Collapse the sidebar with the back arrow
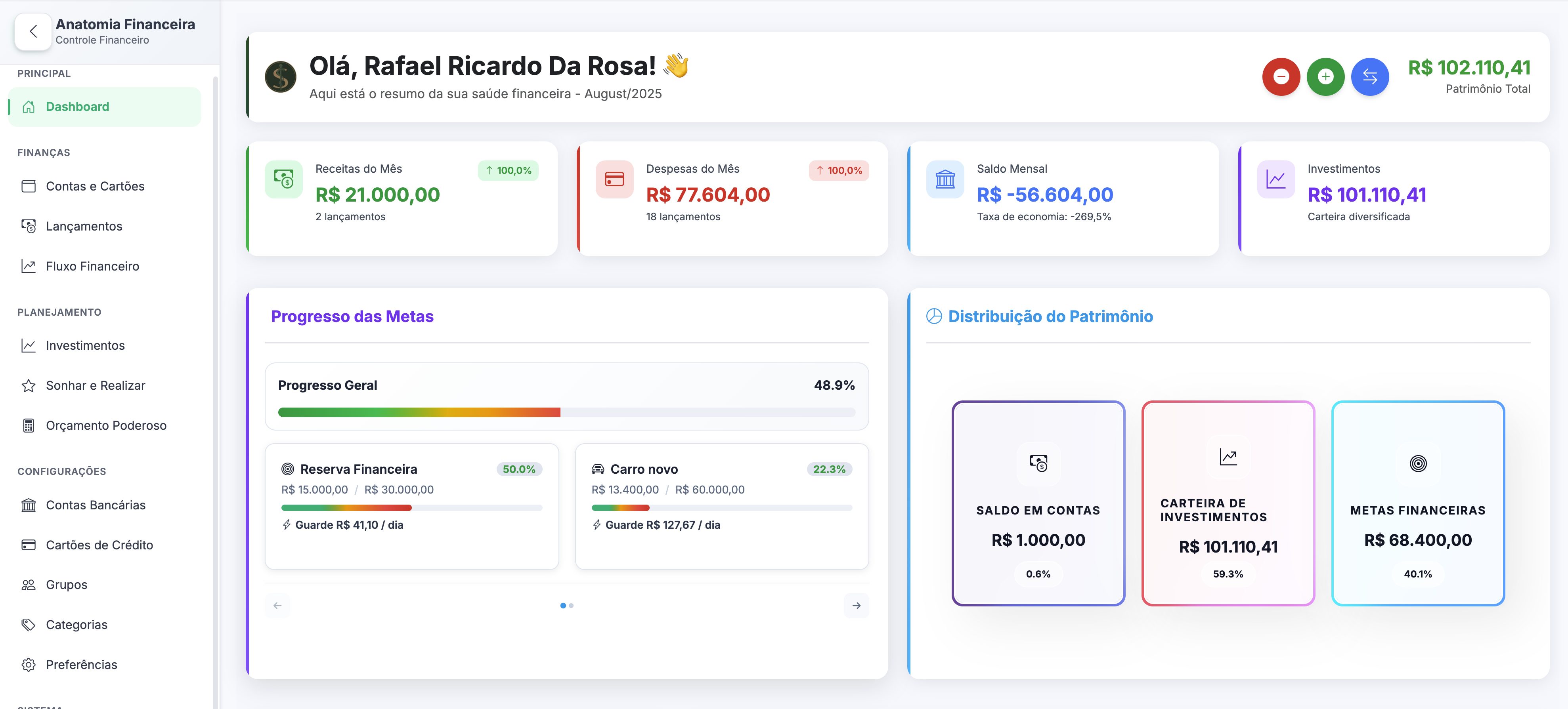Image resolution: width=1568 pixels, height=709 pixels. point(33,32)
